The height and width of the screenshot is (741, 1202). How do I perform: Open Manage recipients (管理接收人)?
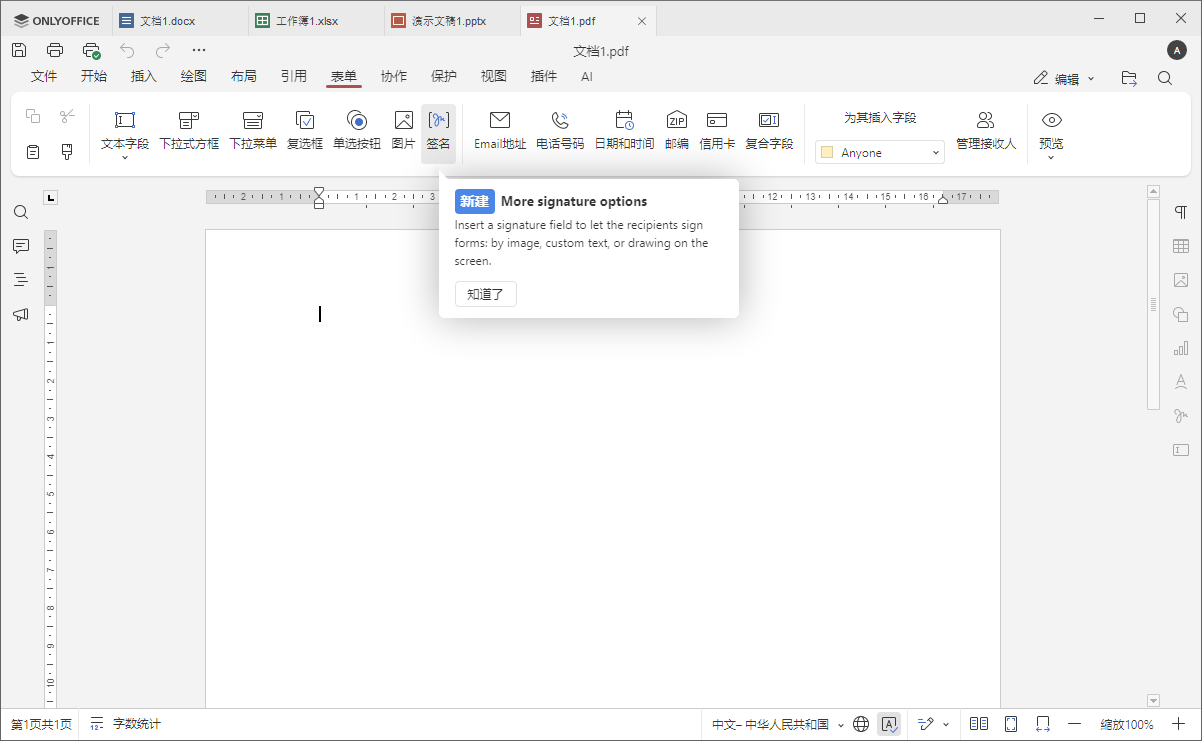pyautogui.click(x=985, y=131)
